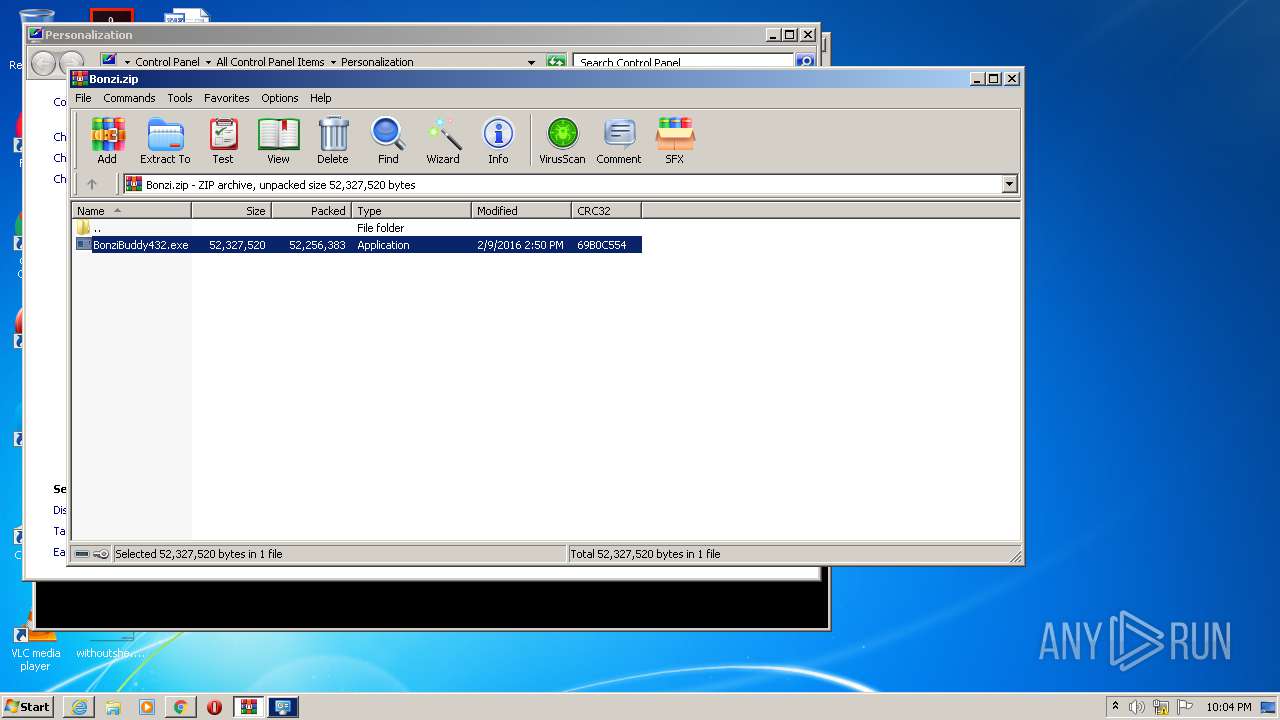Open the File menu in WinRAR
The height and width of the screenshot is (720, 1280).
pos(83,98)
